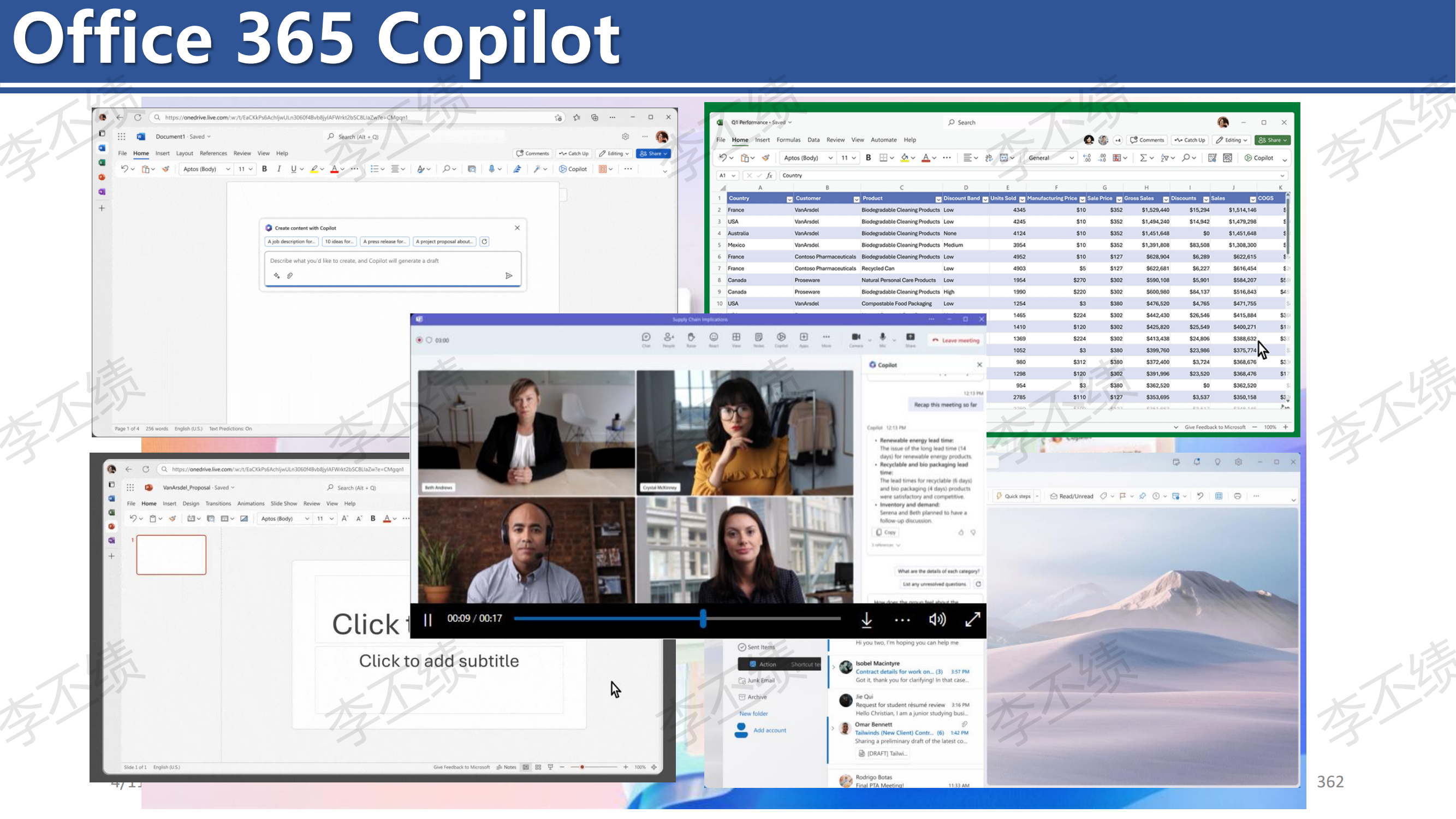Click the People icon in the Teams meeting
The height and width of the screenshot is (819, 1456).
click(x=669, y=339)
